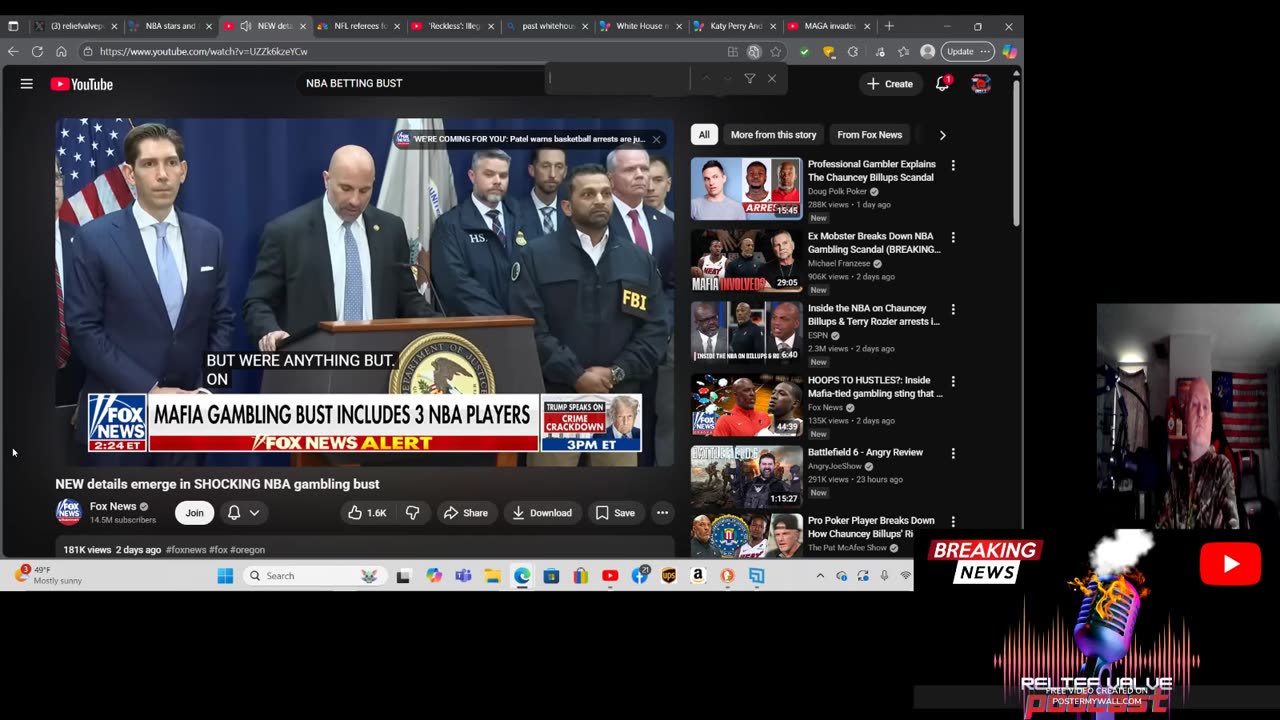Open options for Inside the NBA video
The image size is (1280, 720).
pos(953,309)
